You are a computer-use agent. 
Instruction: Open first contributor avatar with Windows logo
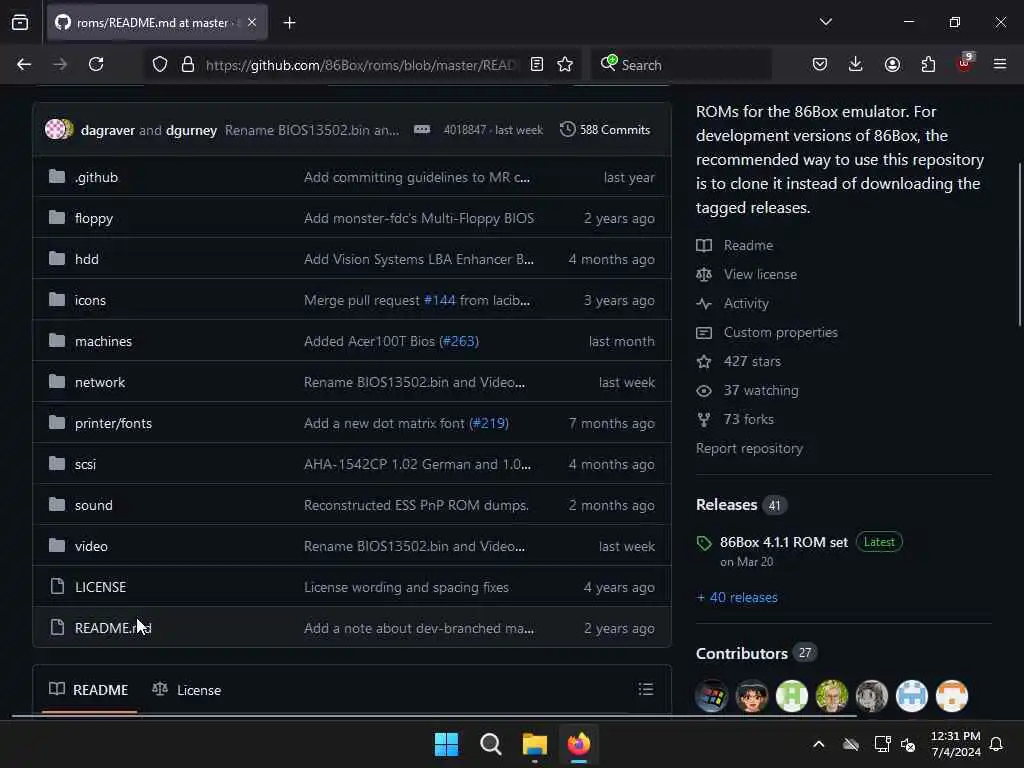point(712,696)
